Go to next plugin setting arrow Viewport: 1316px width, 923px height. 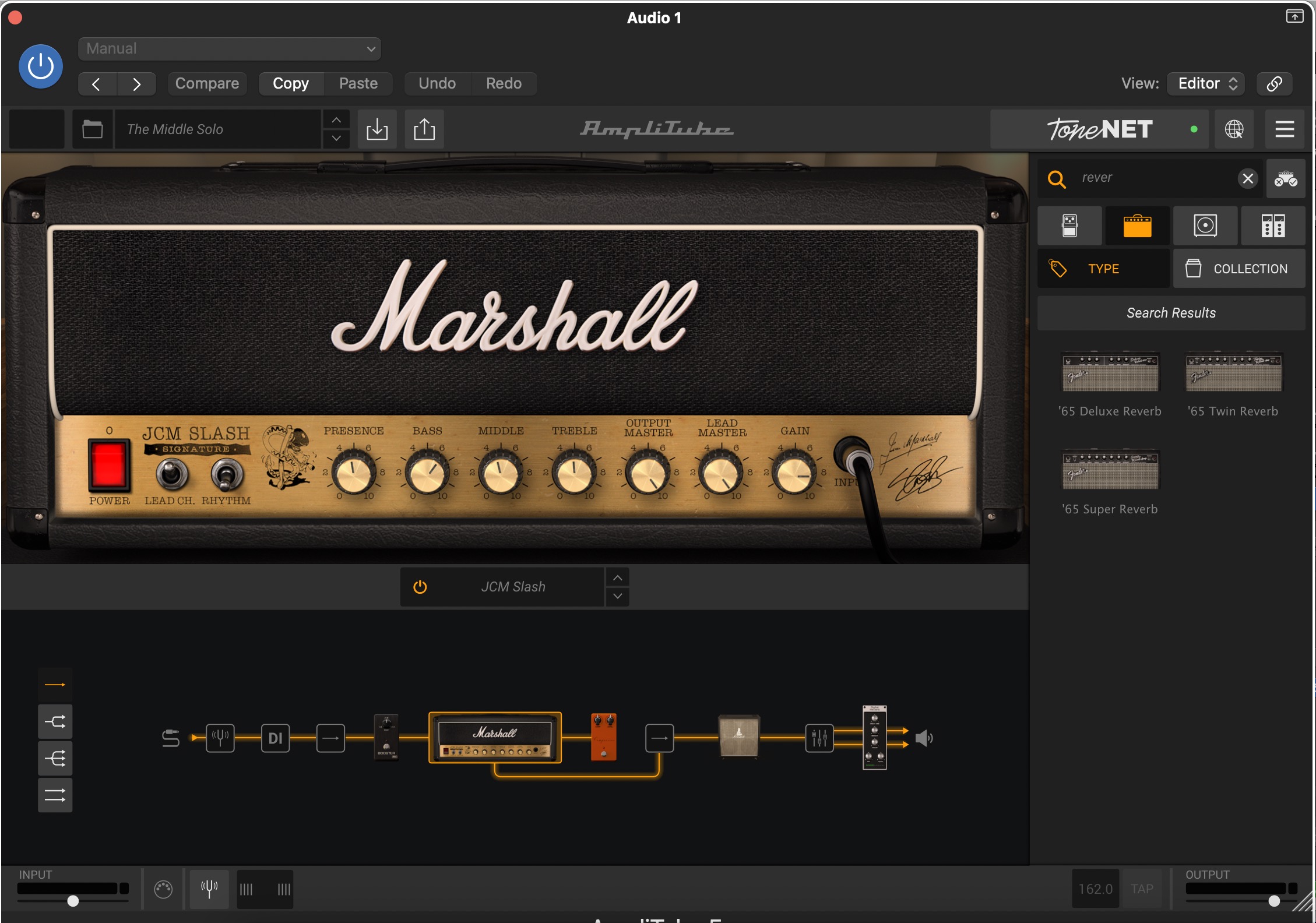click(x=136, y=84)
